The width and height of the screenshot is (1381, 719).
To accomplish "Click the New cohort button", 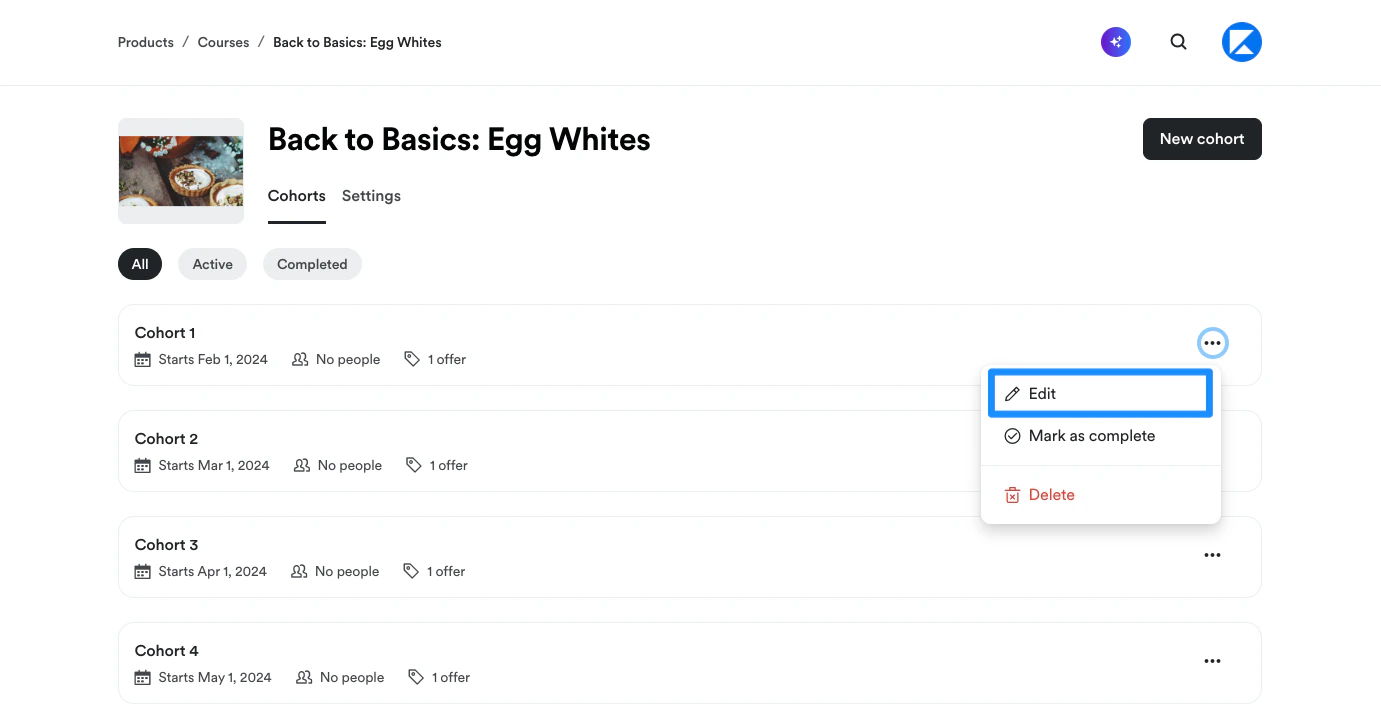I will coord(1201,139).
